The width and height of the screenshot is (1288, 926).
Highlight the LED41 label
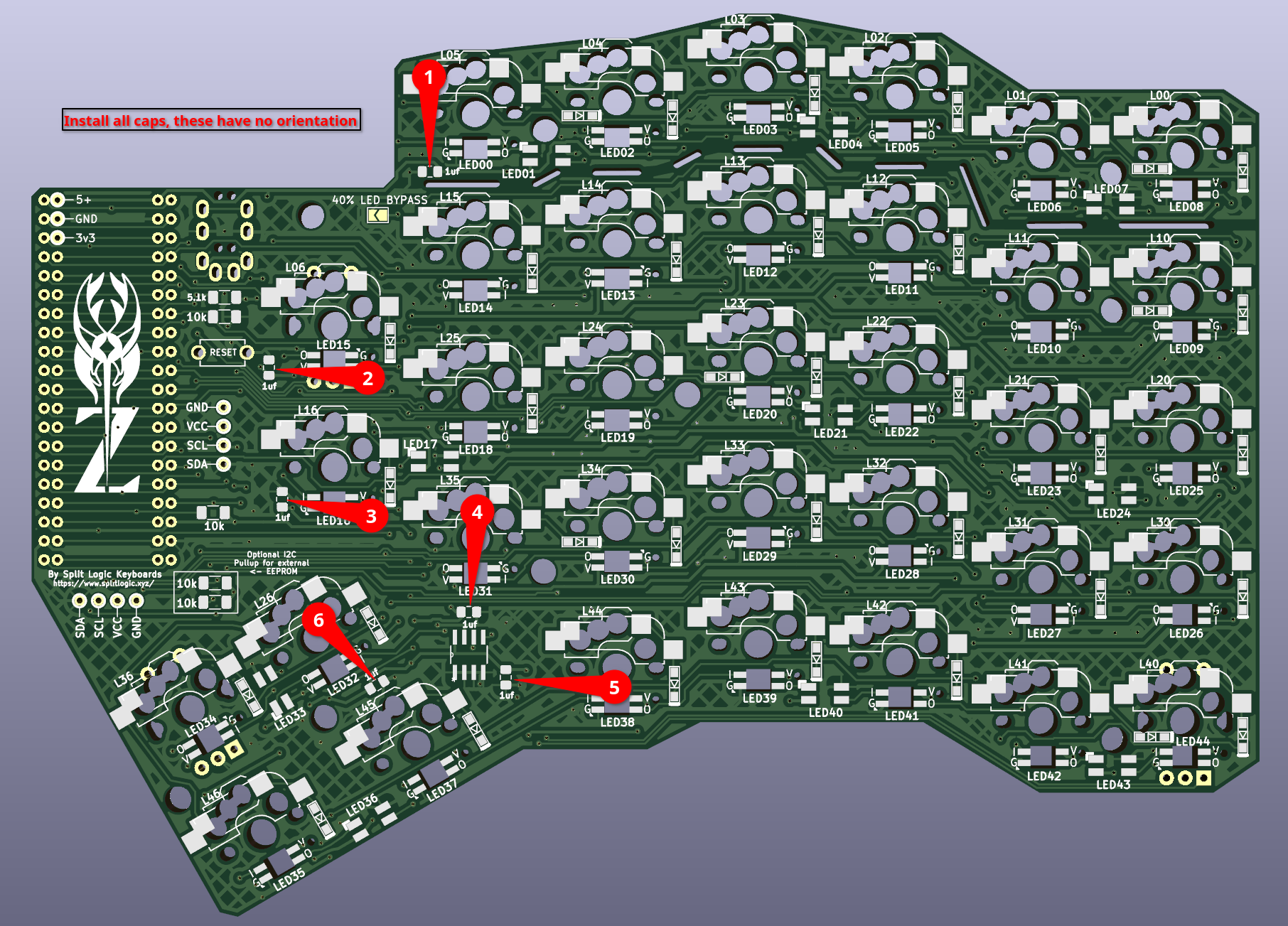click(902, 716)
